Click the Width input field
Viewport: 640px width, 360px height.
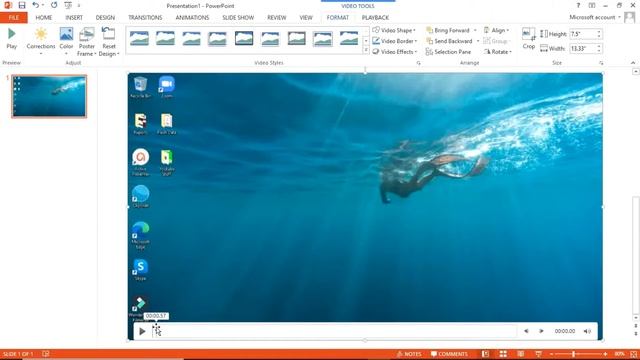(582, 49)
